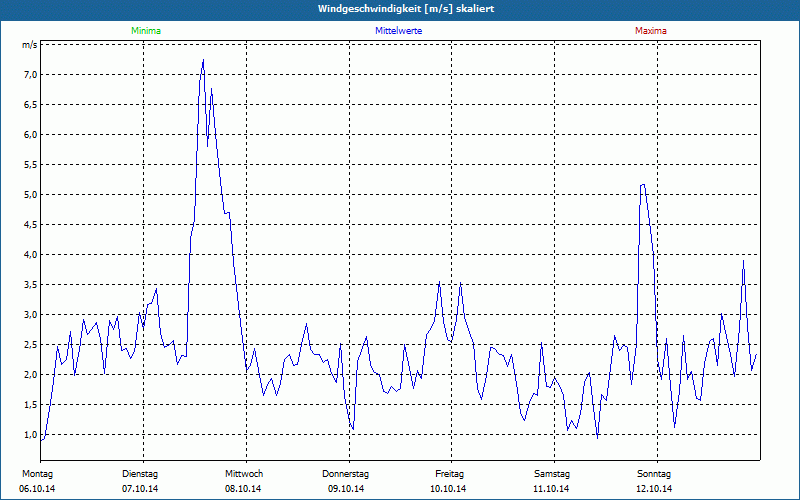Image resolution: width=800 pixels, height=500 pixels.
Task: Click the 1,0 y-axis value
Action: [x=31, y=435]
